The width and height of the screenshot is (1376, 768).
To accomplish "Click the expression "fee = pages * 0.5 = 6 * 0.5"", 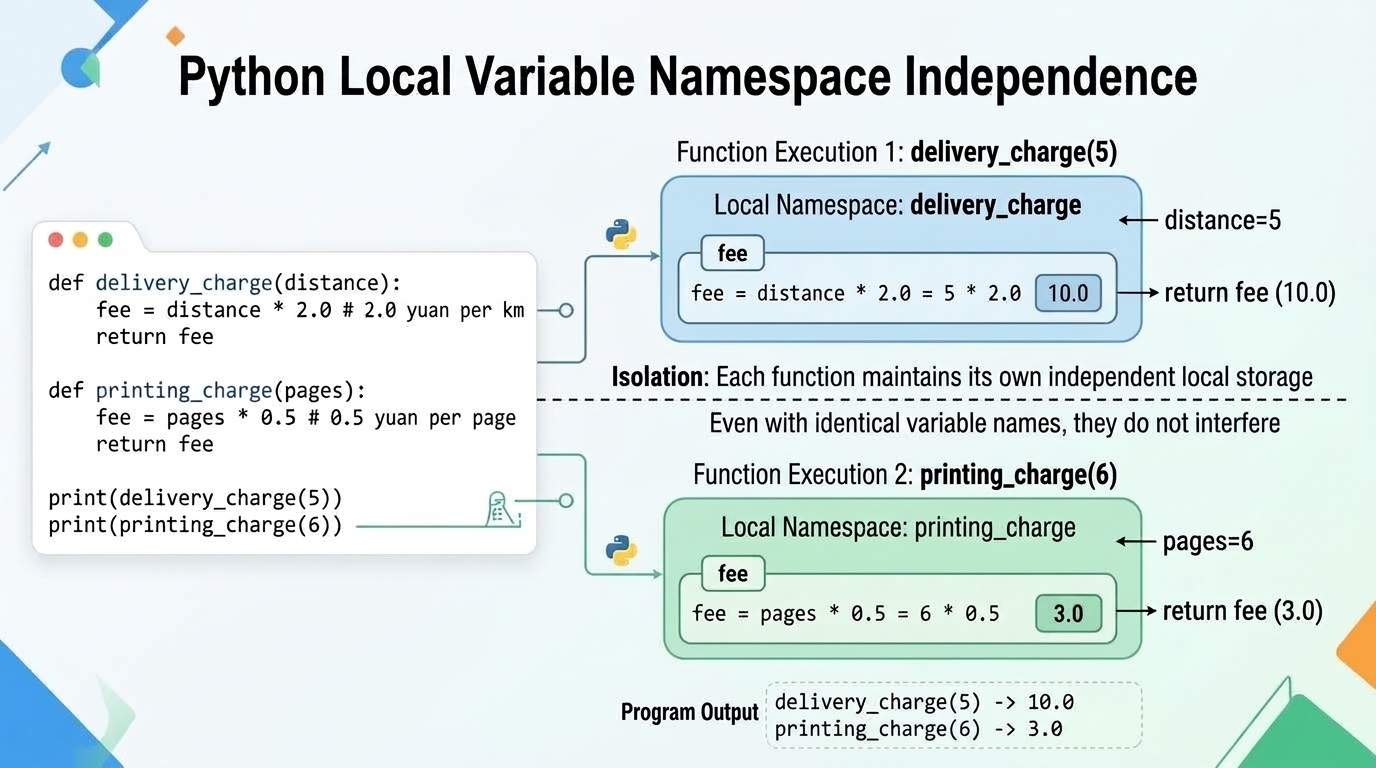I will pyautogui.click(x=846, y=613).
